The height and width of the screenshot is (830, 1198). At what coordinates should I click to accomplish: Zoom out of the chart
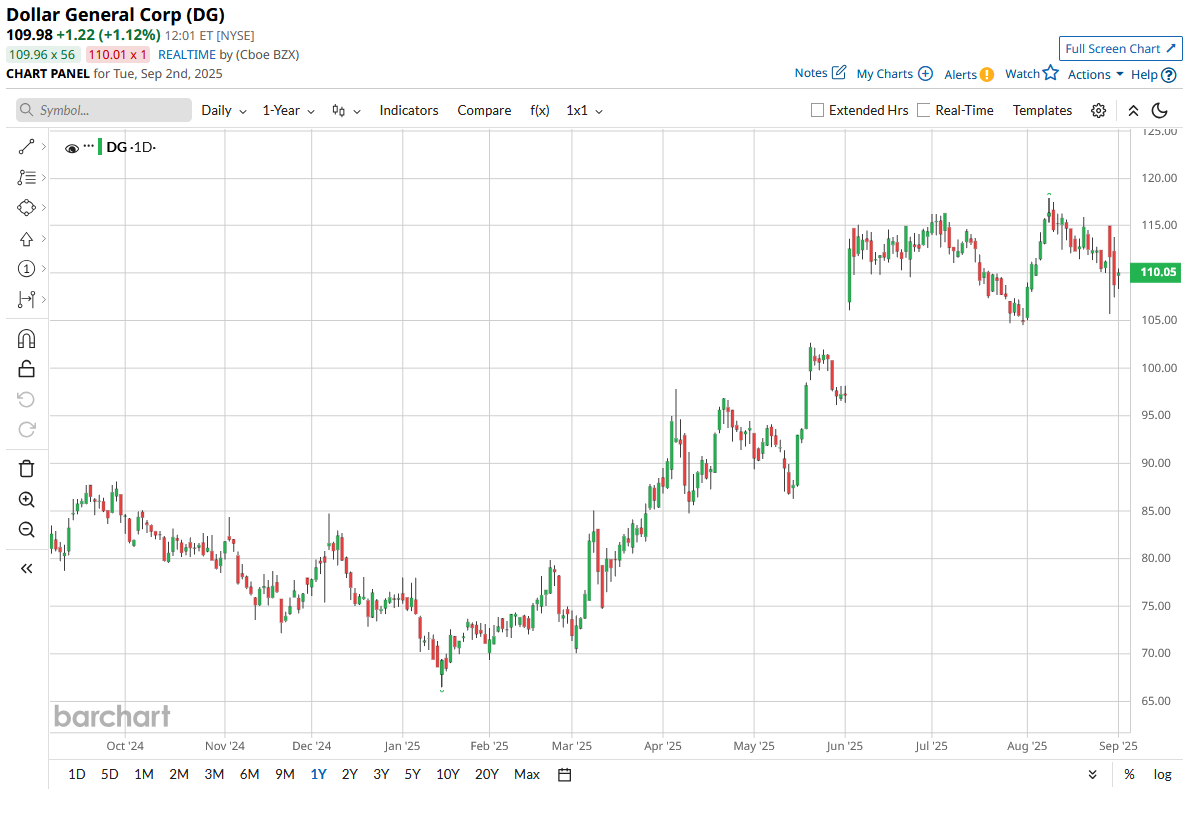pos(26,530)
